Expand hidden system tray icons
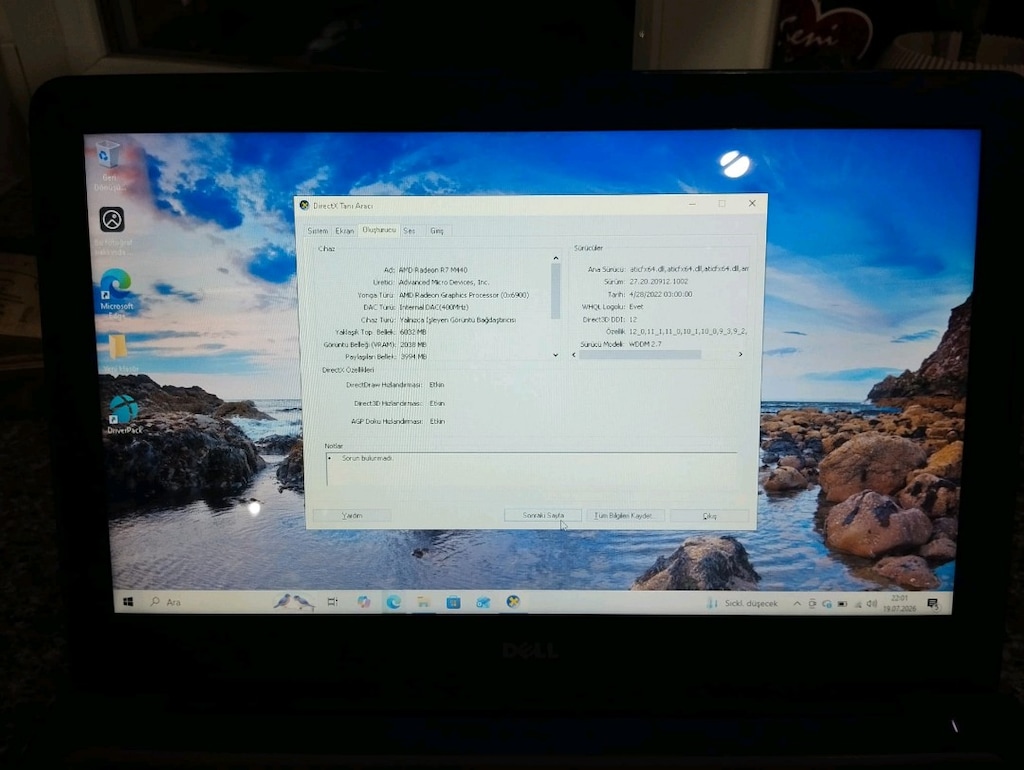Image resolution: width=1024 pixels, height=770 pixels. [x=797, y=604]
